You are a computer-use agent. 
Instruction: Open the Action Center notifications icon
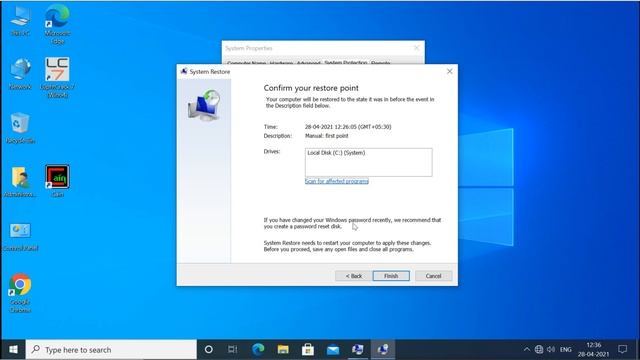pyautogui.click(x=622, y=349)
